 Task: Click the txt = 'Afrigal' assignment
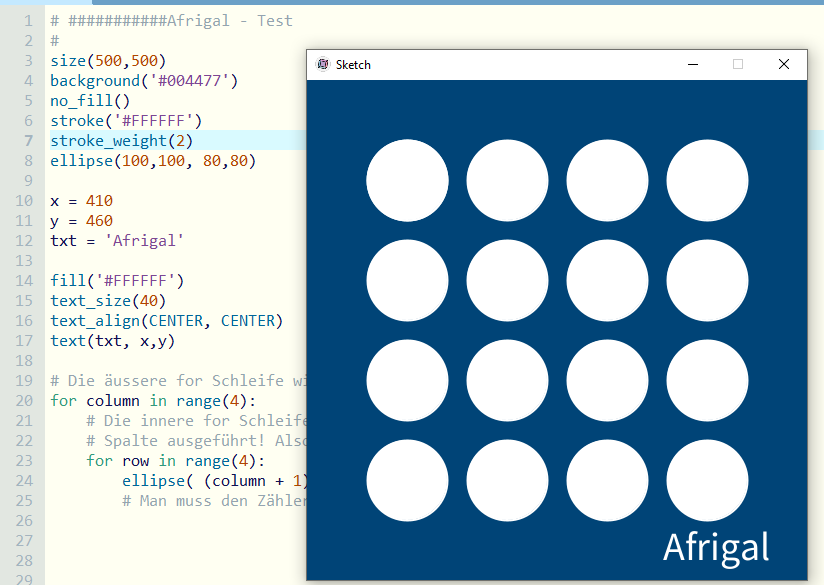click(117, 240)
